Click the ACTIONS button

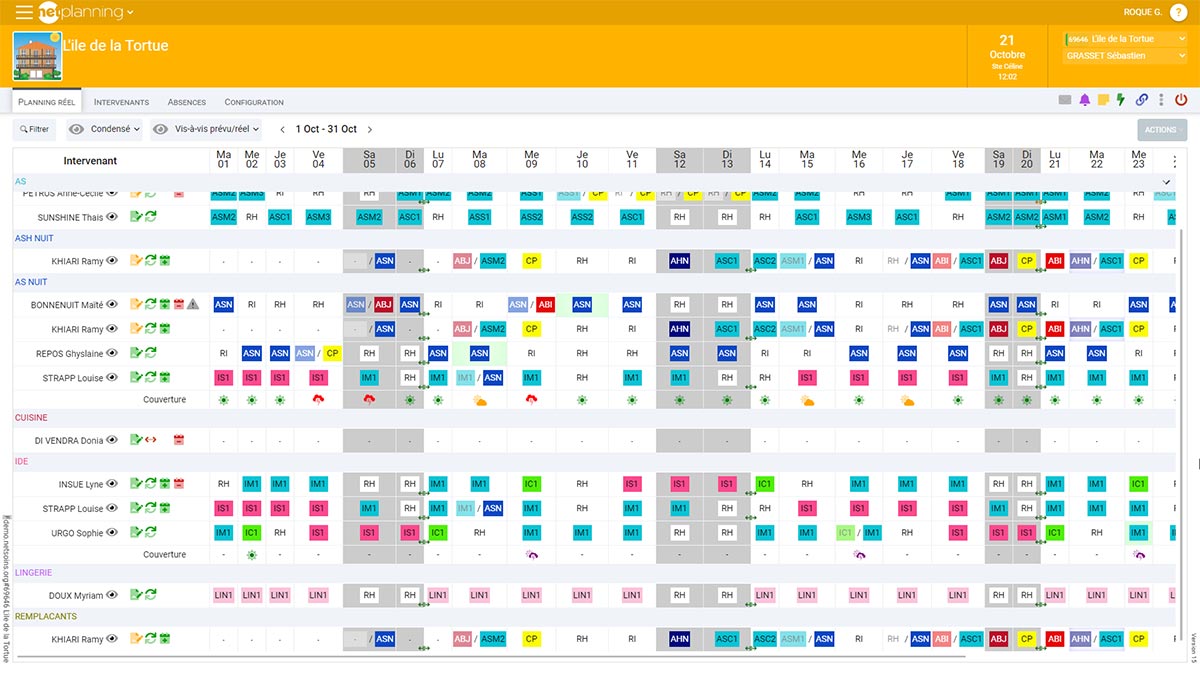click(1160, 128)
